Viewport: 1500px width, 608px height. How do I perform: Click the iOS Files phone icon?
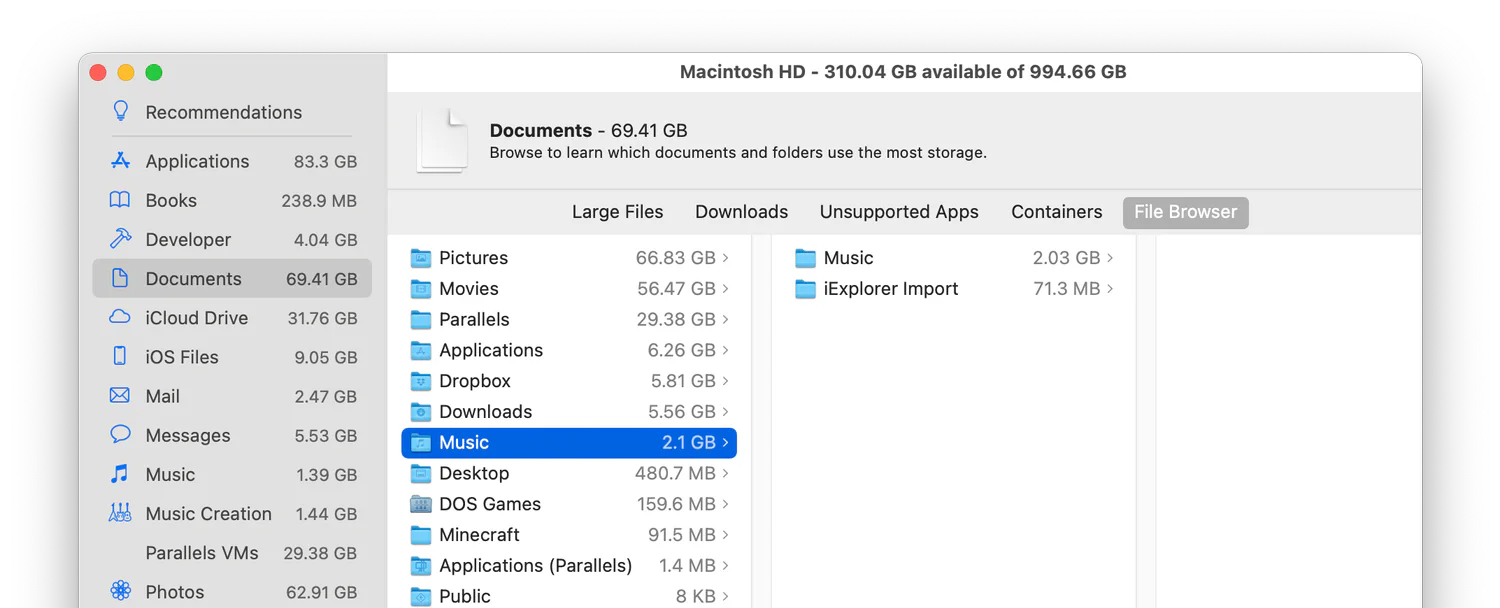[x=120, y=356]
